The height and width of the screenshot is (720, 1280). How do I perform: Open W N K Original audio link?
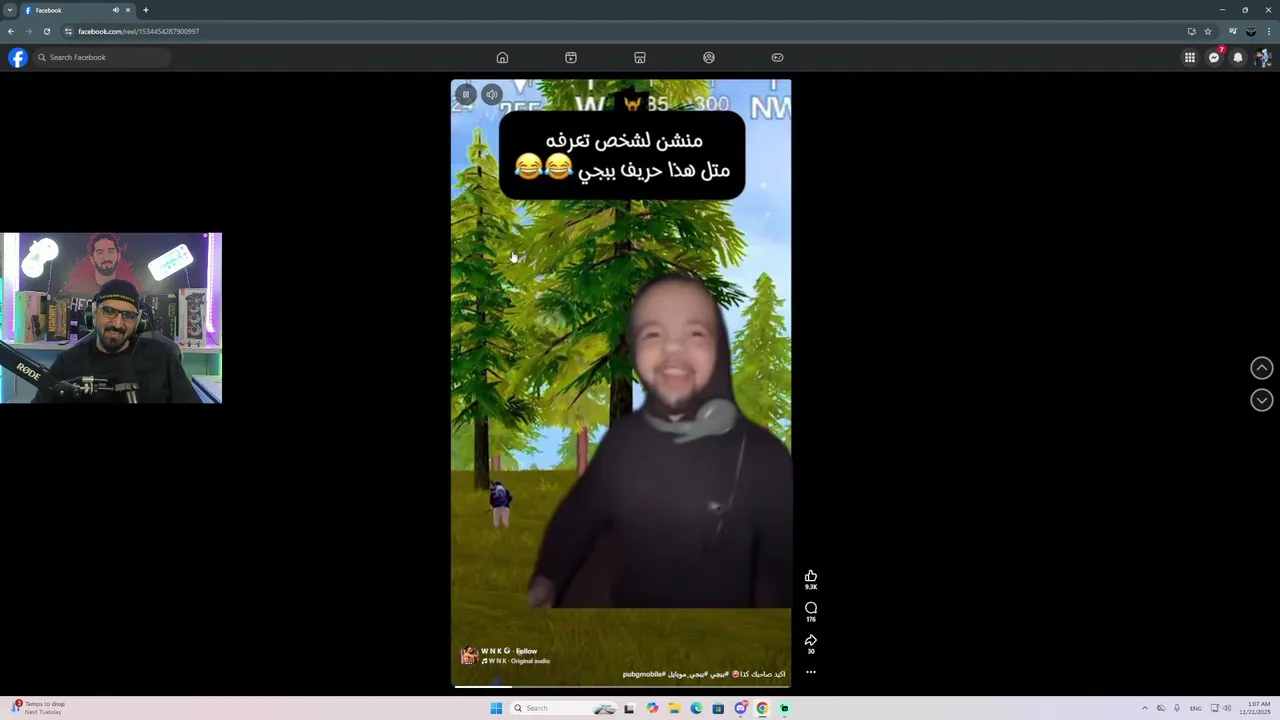516,661
